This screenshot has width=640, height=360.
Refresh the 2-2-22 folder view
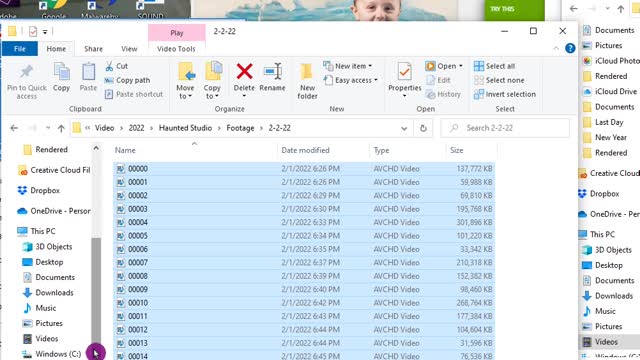[423, 128]
